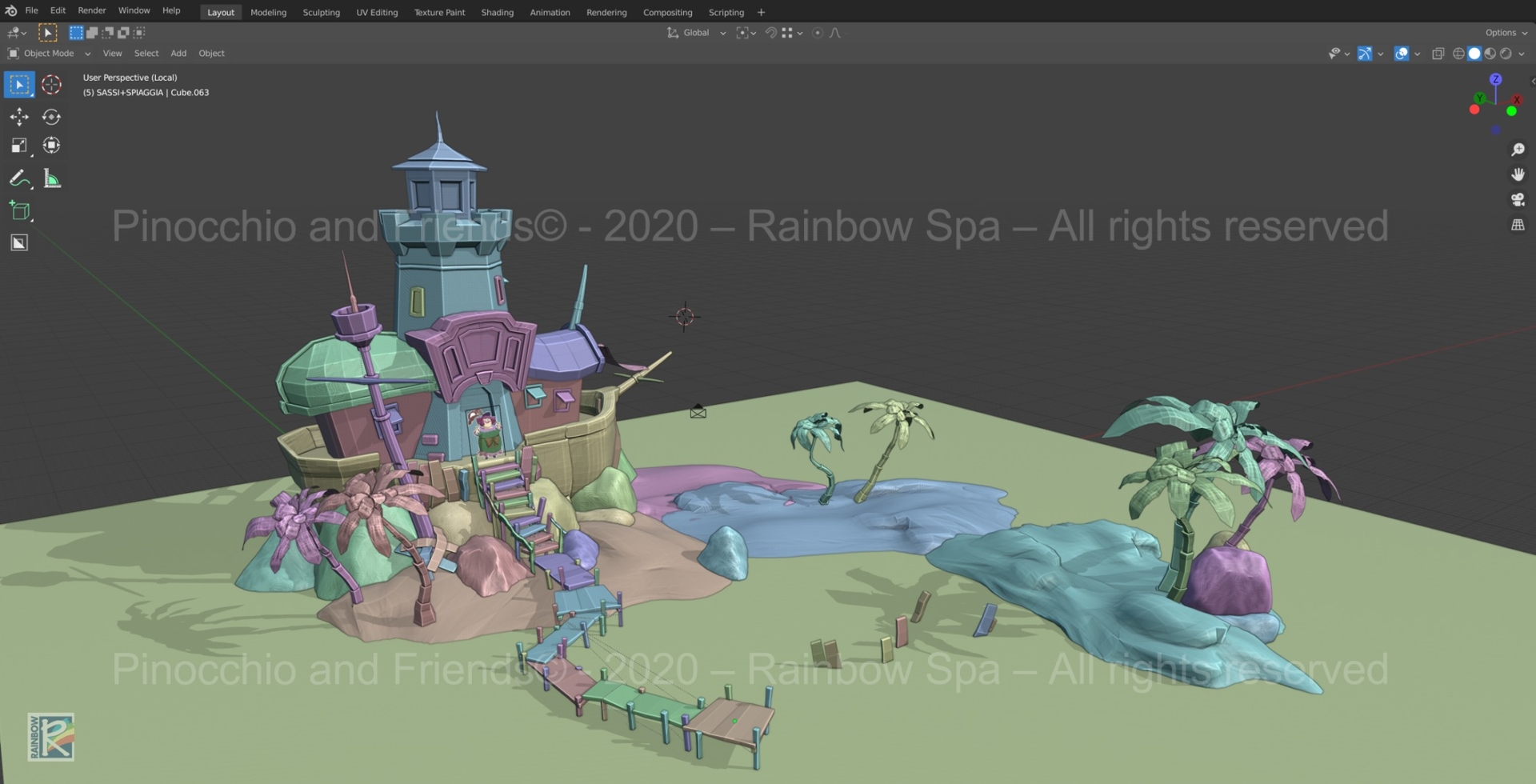Click the Z axis on navigation gizmo
Screen dimensions: 1536x784
[1495, 79]
